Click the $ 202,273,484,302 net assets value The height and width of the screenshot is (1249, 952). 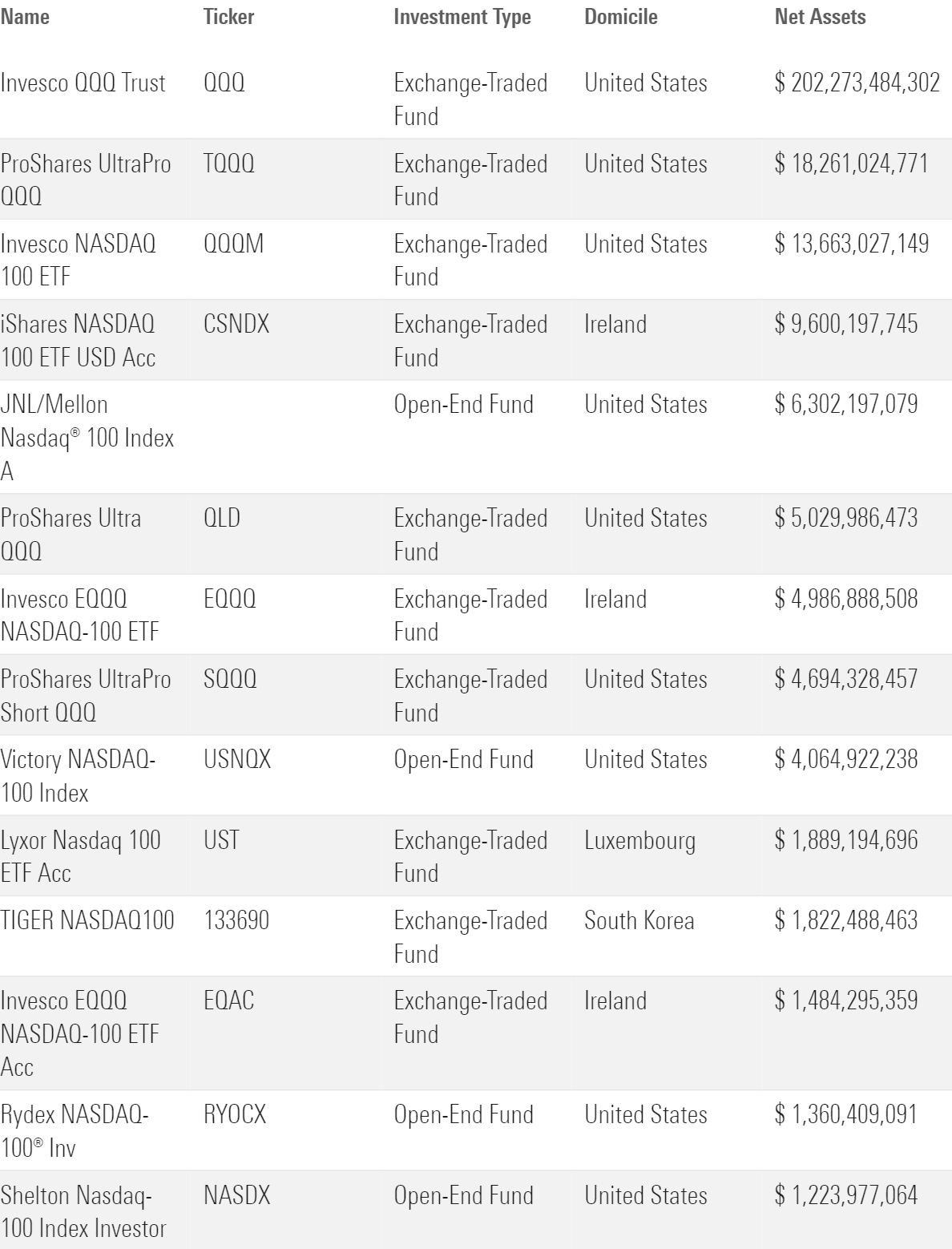coord(857,83)
